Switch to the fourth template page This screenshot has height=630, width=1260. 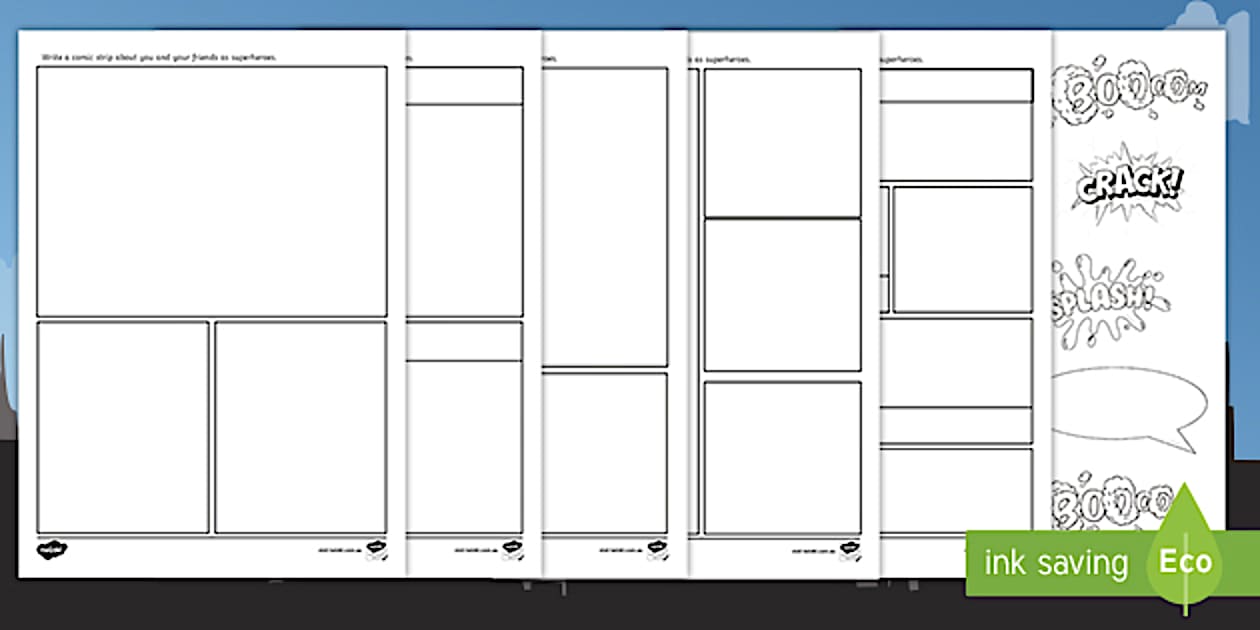pos(780,300)
